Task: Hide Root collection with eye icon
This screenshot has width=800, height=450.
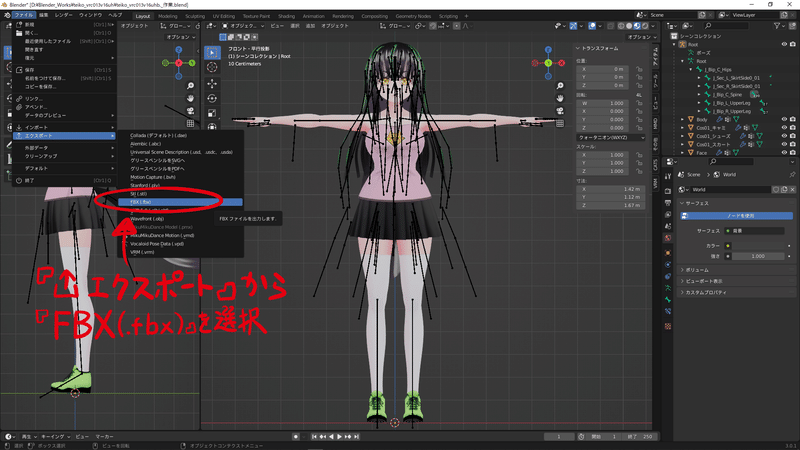Action: 784,44
